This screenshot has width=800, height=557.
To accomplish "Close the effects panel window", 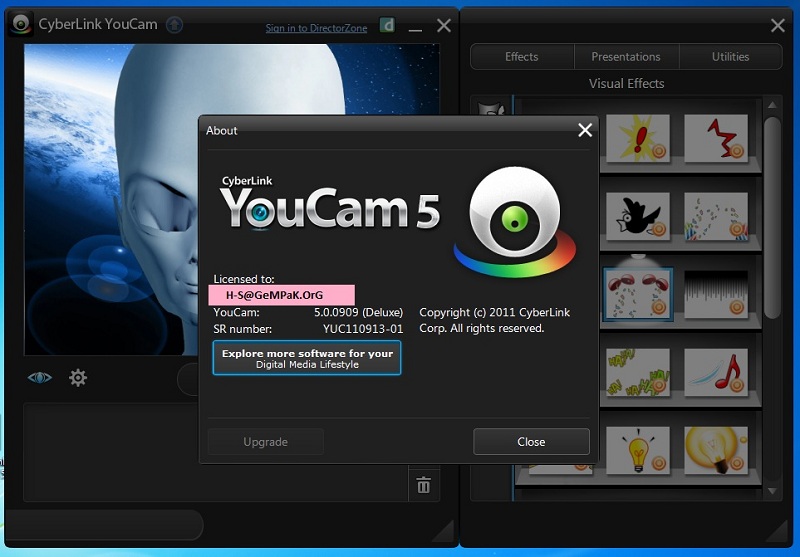I will tap(778, 25).
